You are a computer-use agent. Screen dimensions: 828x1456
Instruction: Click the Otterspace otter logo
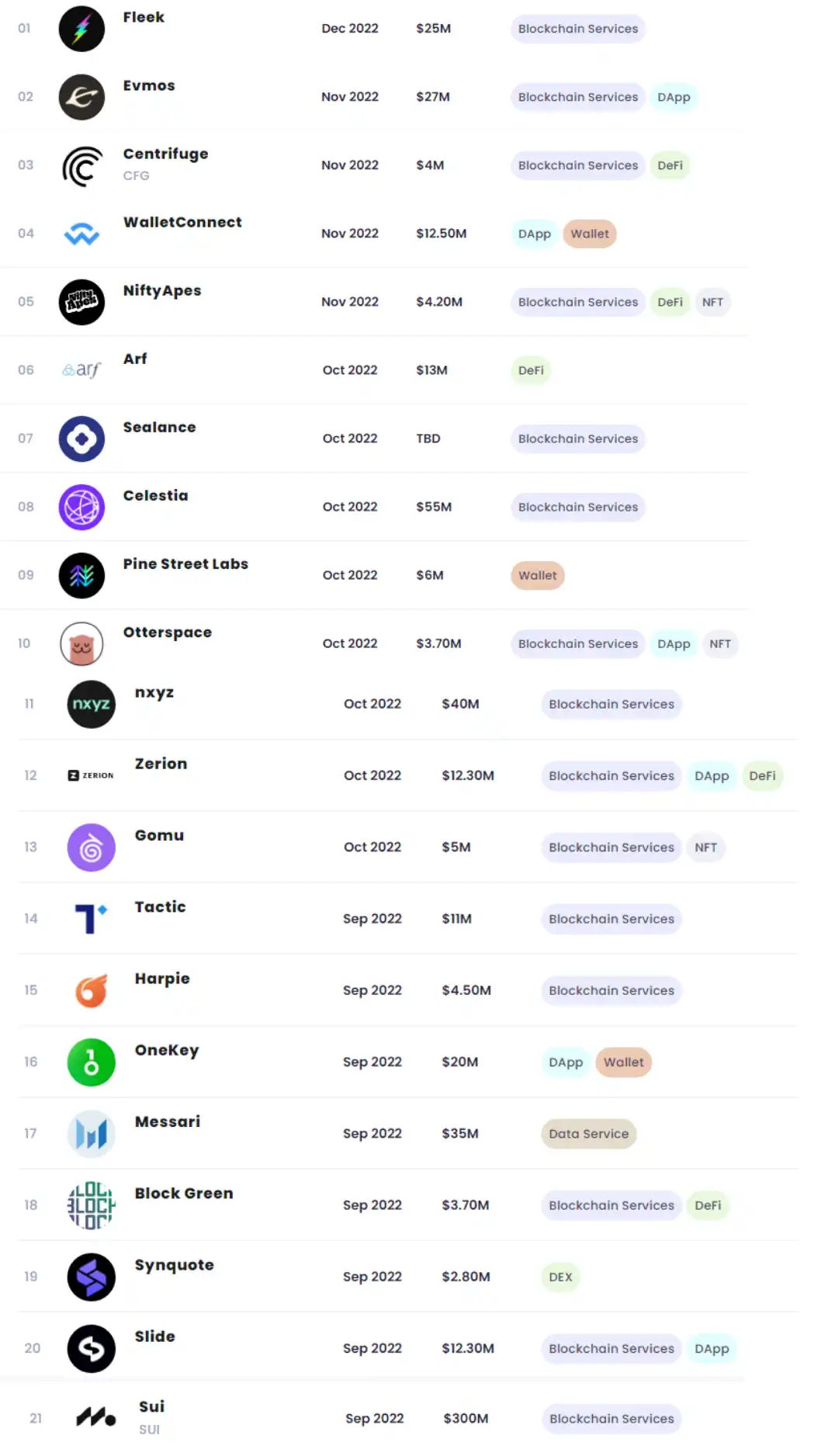click(81, 644)
